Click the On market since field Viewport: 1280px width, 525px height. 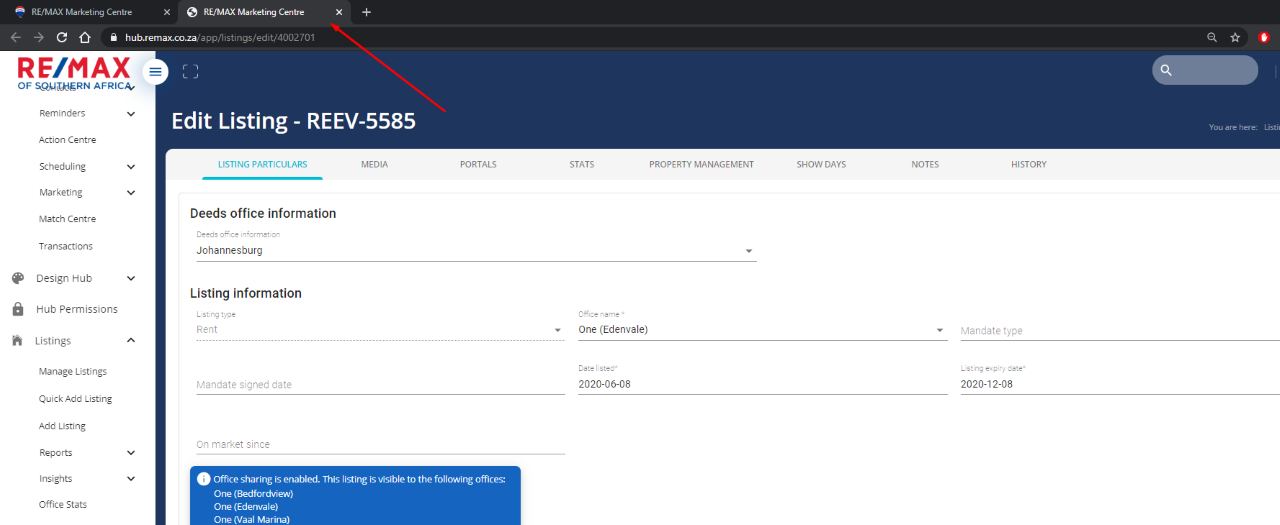(380, 444)
